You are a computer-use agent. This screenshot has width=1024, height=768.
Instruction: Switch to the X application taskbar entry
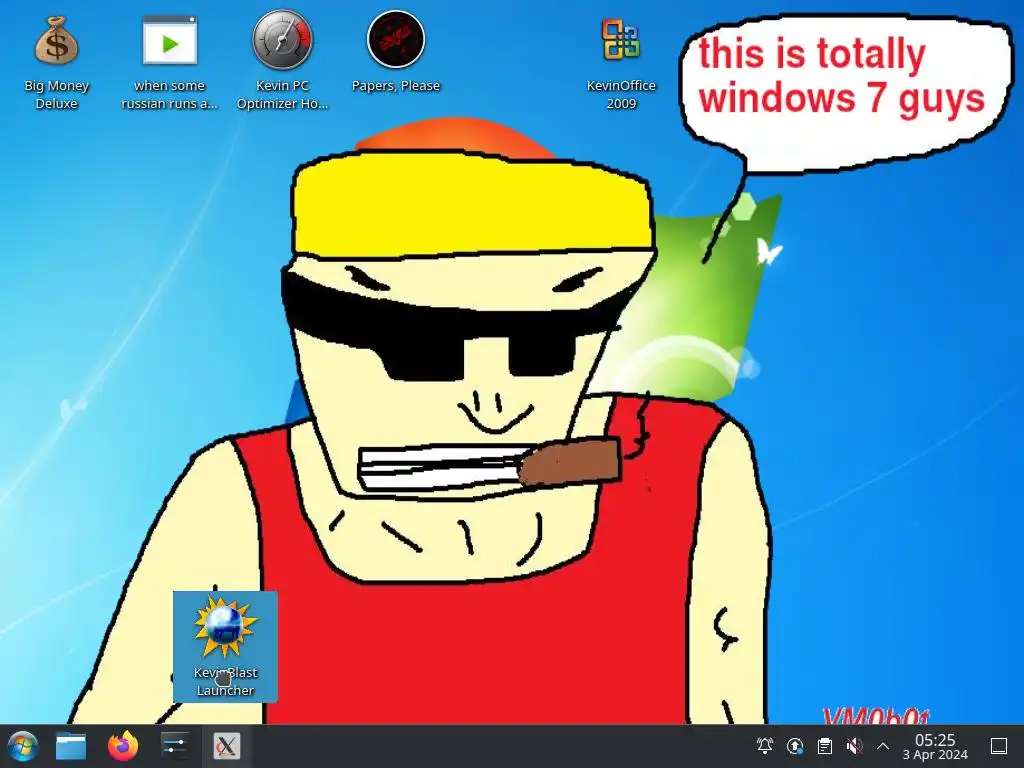click(227, 746)
